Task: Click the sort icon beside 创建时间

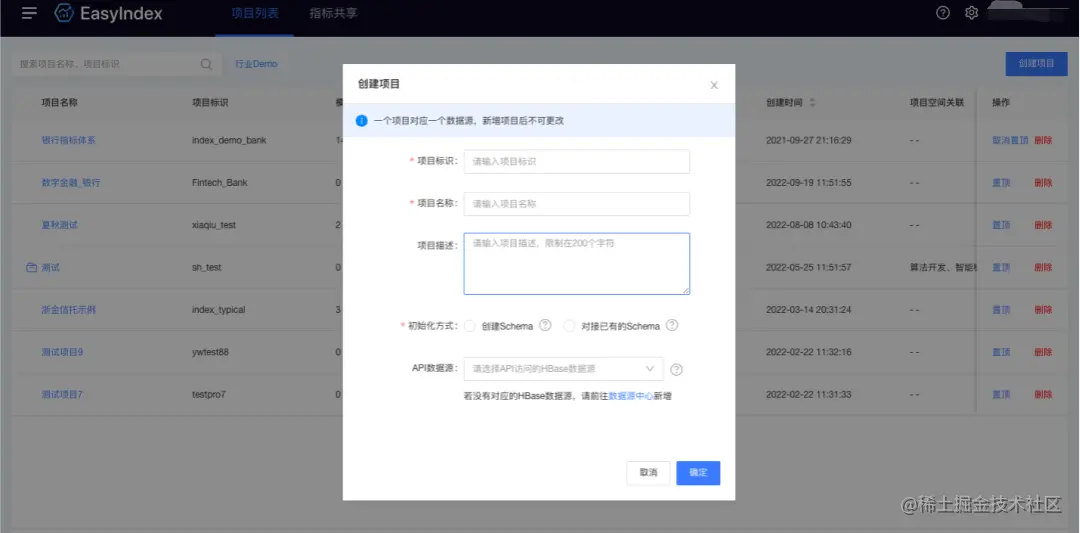Action: coord(812,103)
